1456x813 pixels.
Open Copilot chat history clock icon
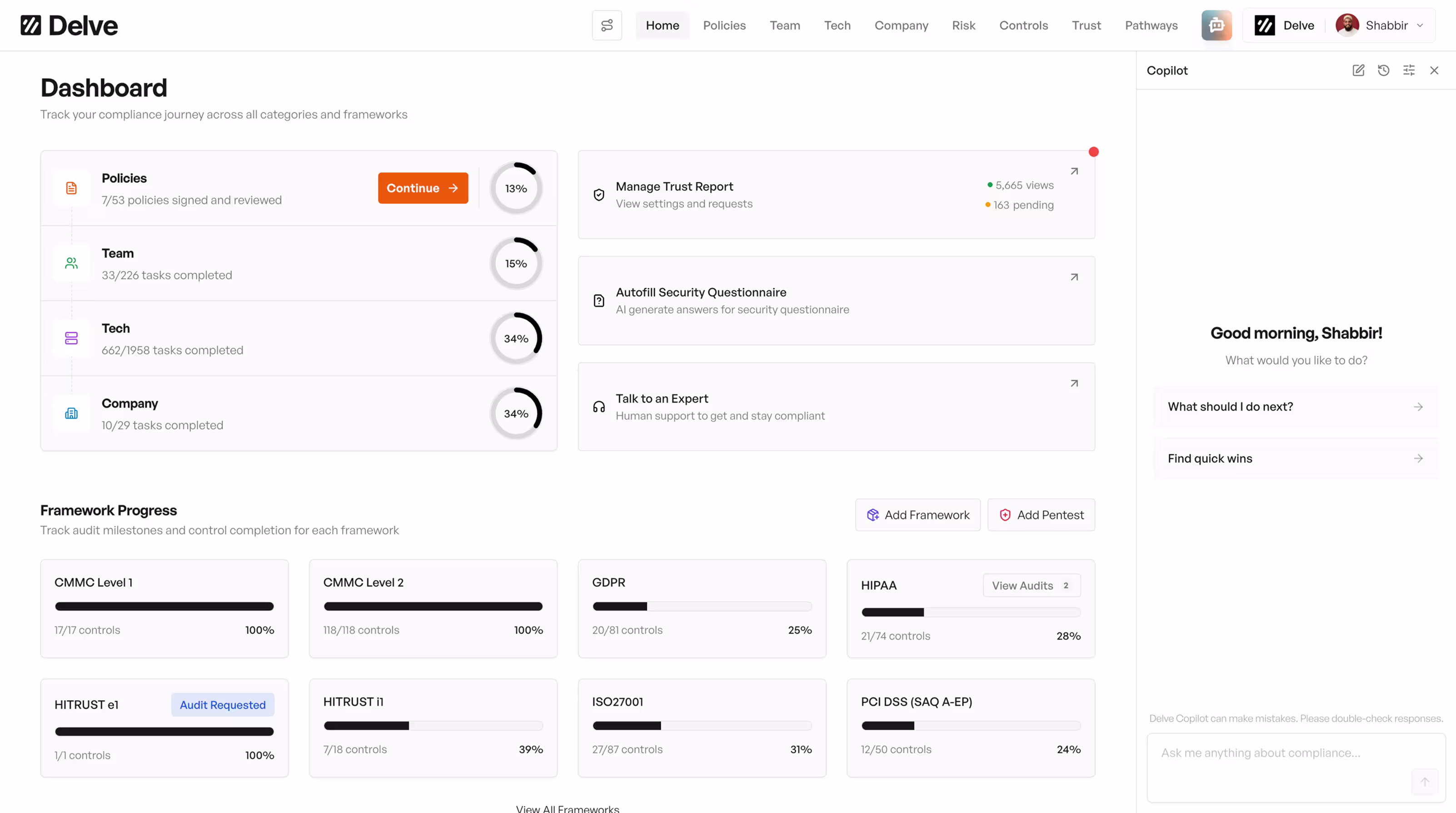[1384, 70]
